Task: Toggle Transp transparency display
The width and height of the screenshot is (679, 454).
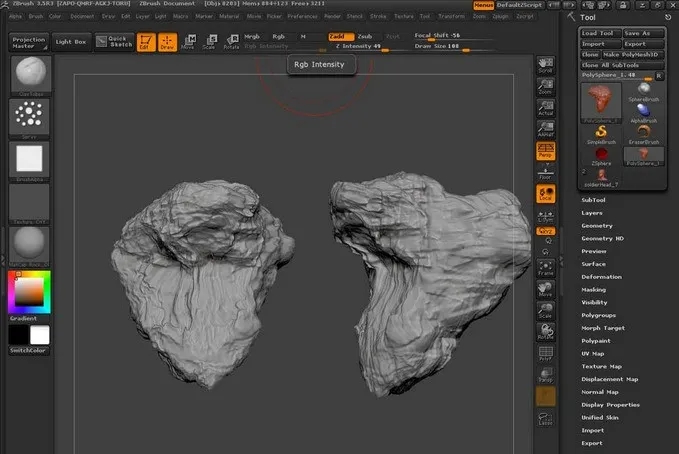Action: 546,374
